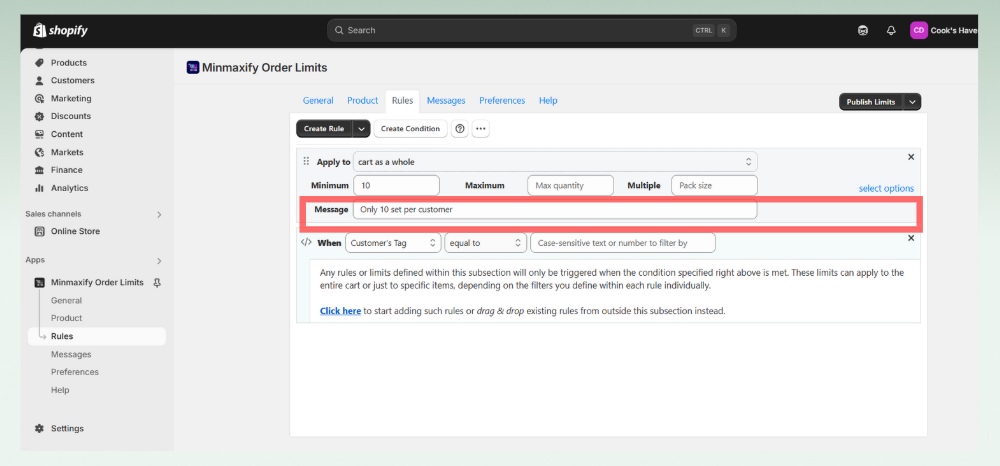
Task: Open the Sidekick assistant icon
Action: tap(863, 31)
